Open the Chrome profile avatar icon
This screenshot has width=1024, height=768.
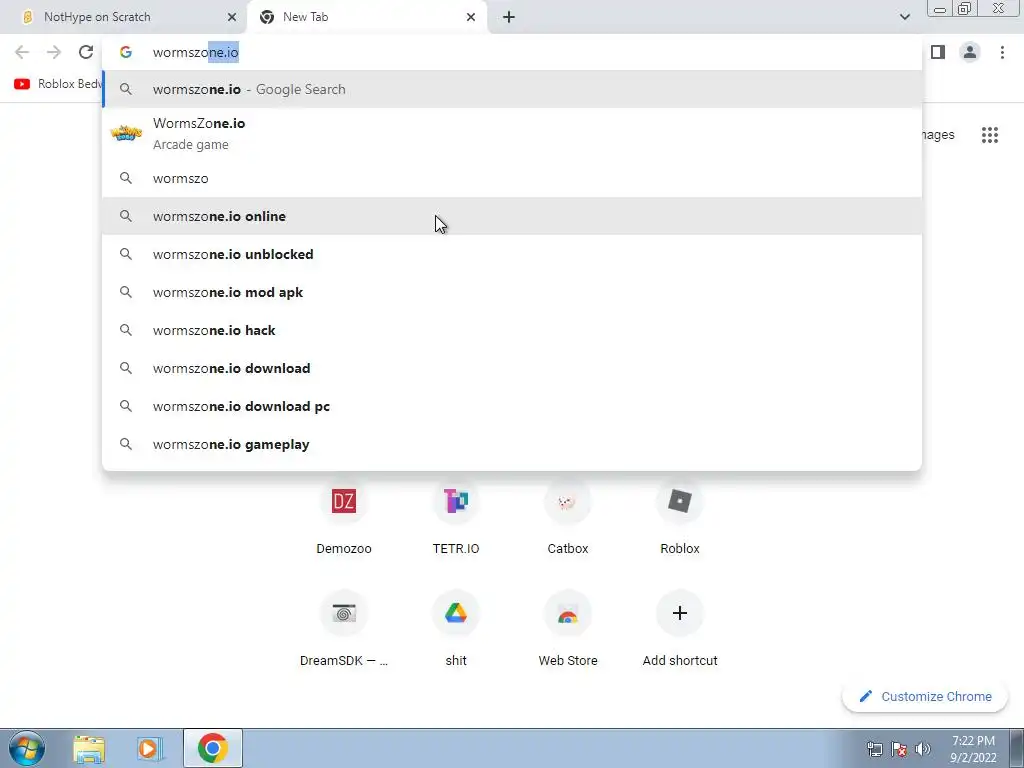point(970,52)
